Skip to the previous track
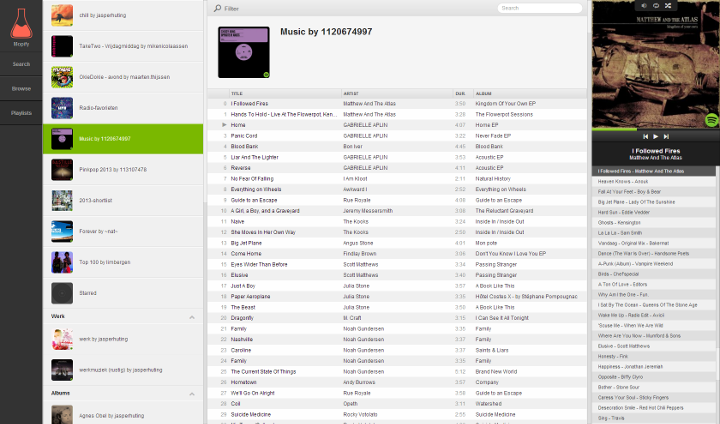The height and width of the screenshot is (424, 720). (645, 136)
